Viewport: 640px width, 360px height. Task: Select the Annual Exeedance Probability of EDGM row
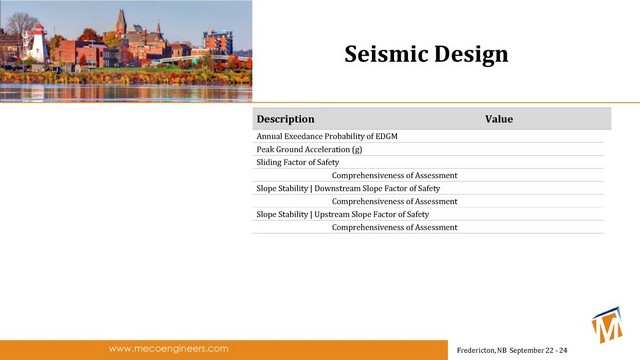point(428,136)
